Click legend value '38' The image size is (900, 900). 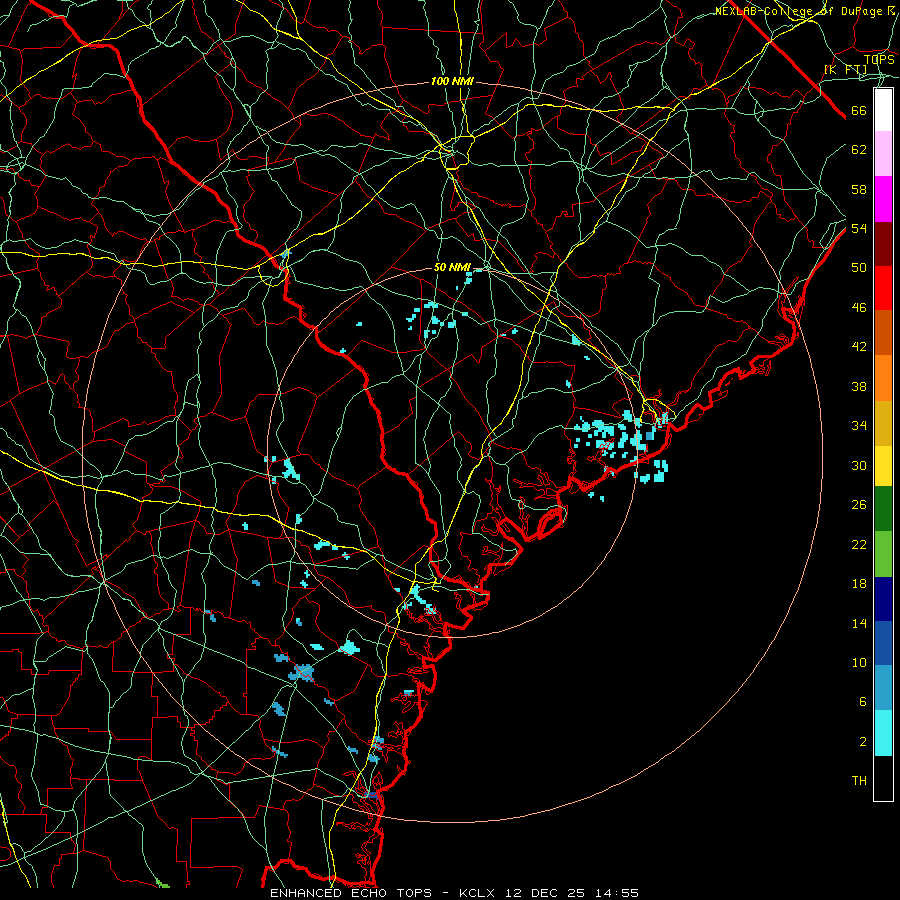pos(859,386)
